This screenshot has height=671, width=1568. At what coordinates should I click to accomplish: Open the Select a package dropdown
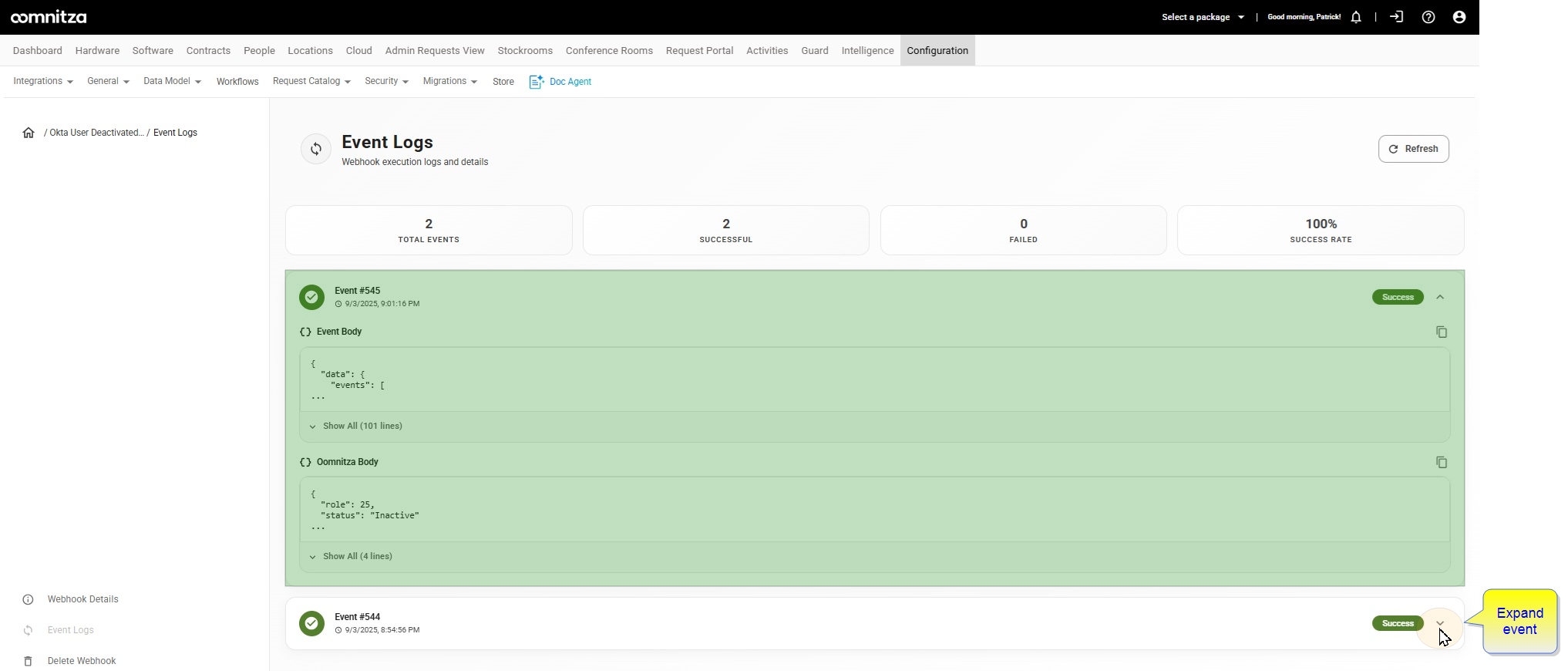click(1203, 17)
